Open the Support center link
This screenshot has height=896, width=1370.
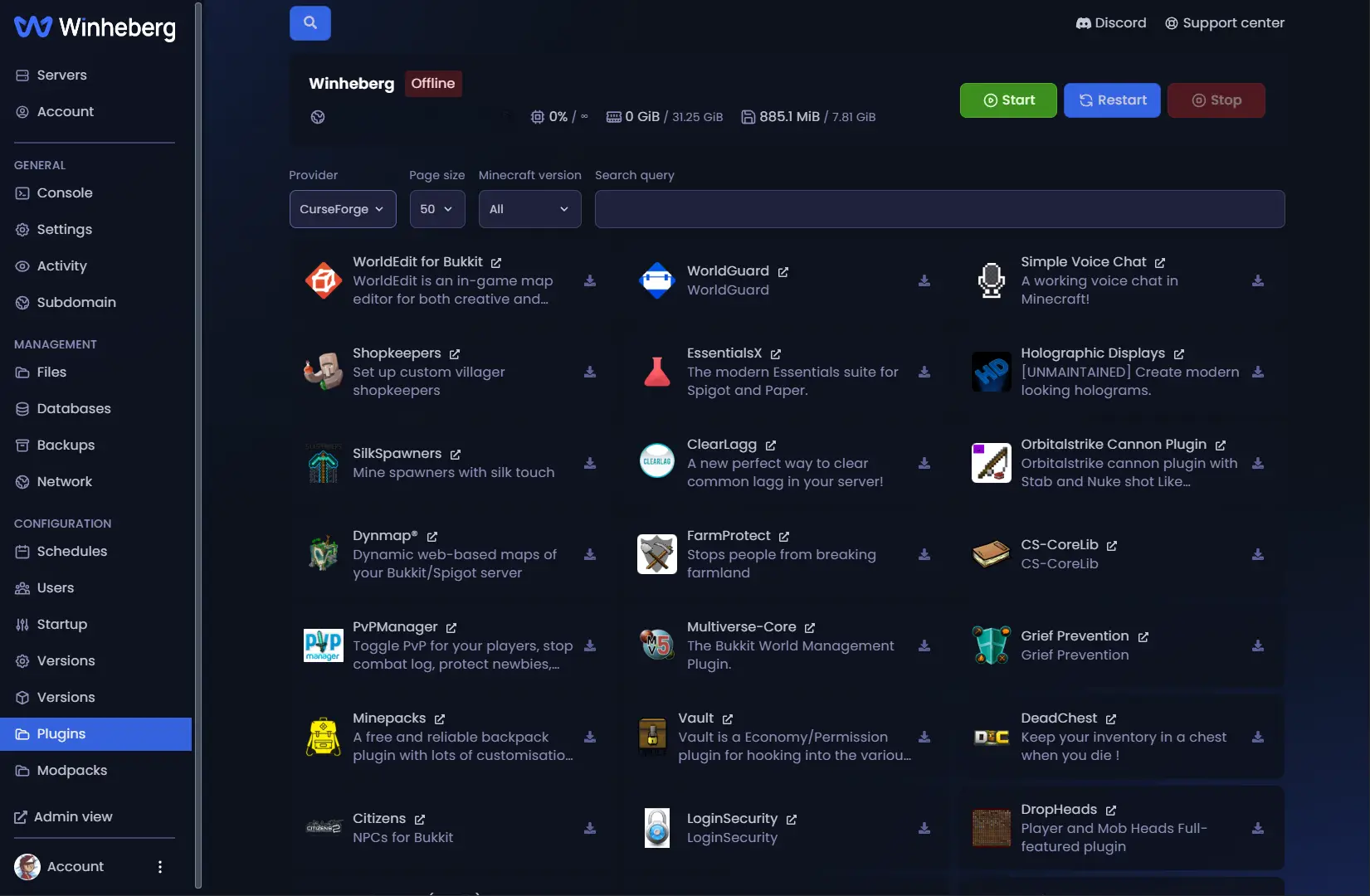coord(1225,23)
